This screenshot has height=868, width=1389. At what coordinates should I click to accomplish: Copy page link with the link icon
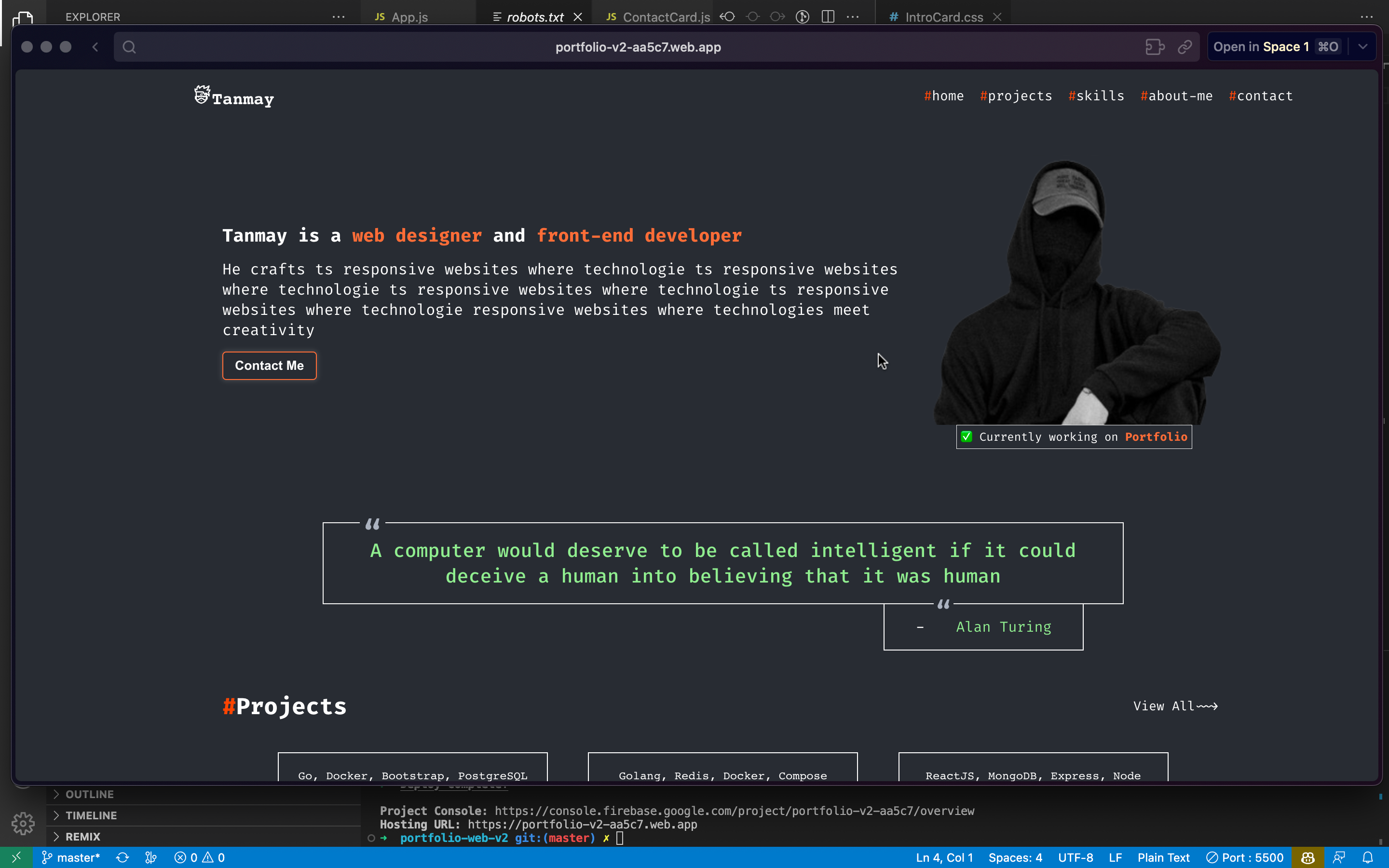point(1185,47)
